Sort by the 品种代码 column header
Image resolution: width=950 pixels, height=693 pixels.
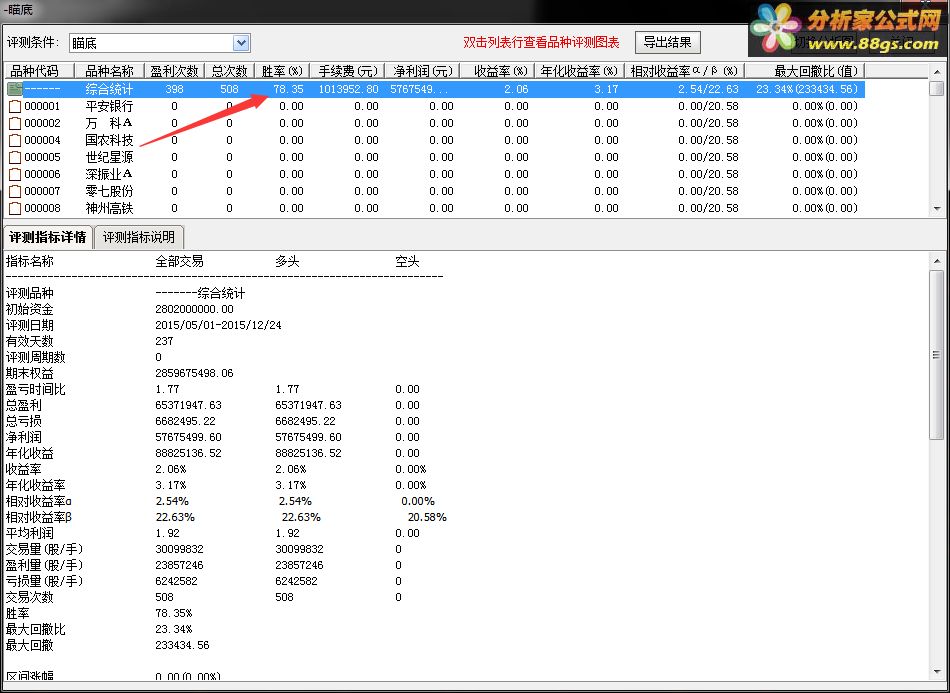pos(39,71)
